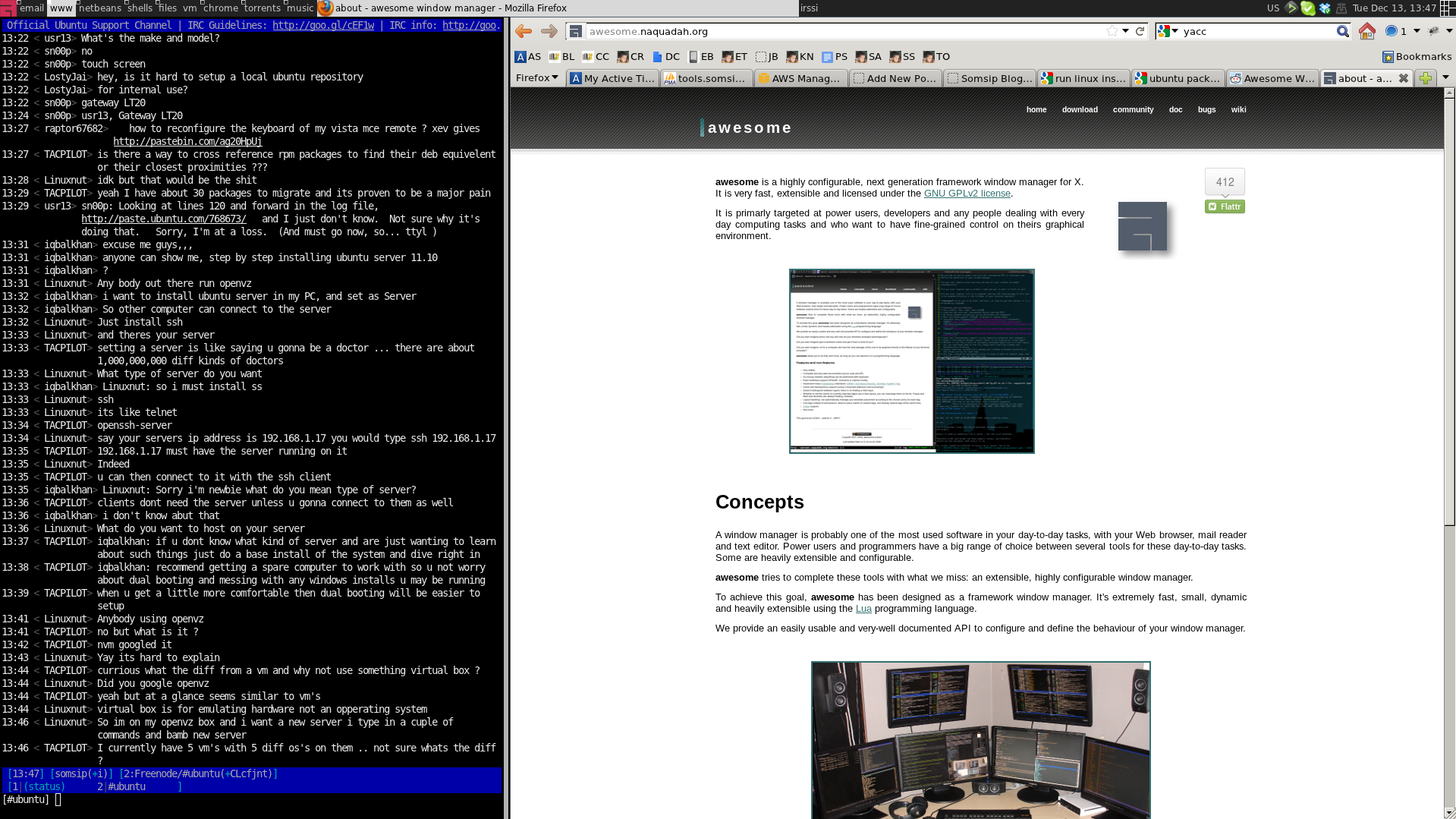
Task: Open the list all tabs dropdown
Action: pos(1445,77)
